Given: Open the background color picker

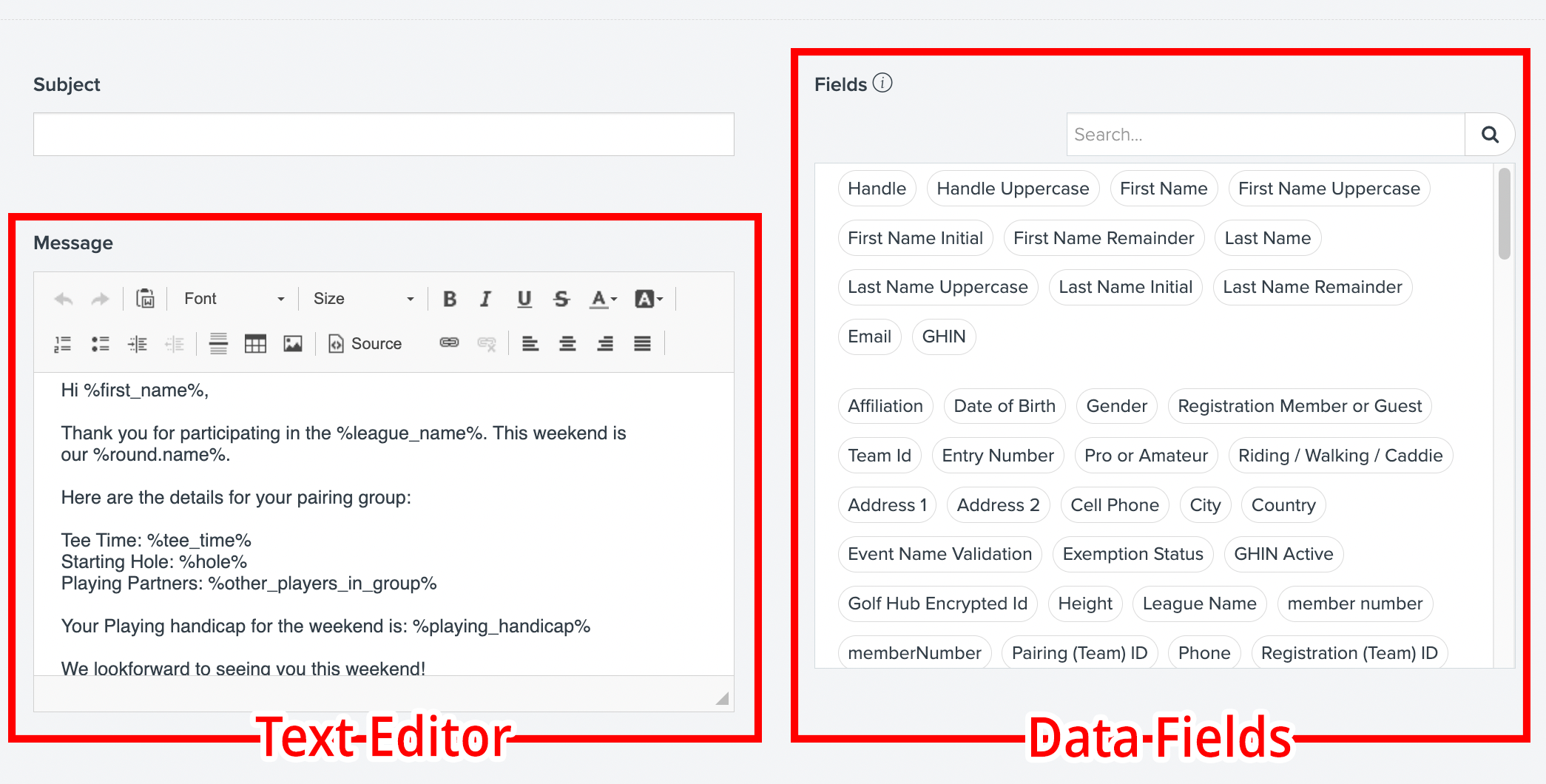Looking at the screenshot, I should [649, 299].
